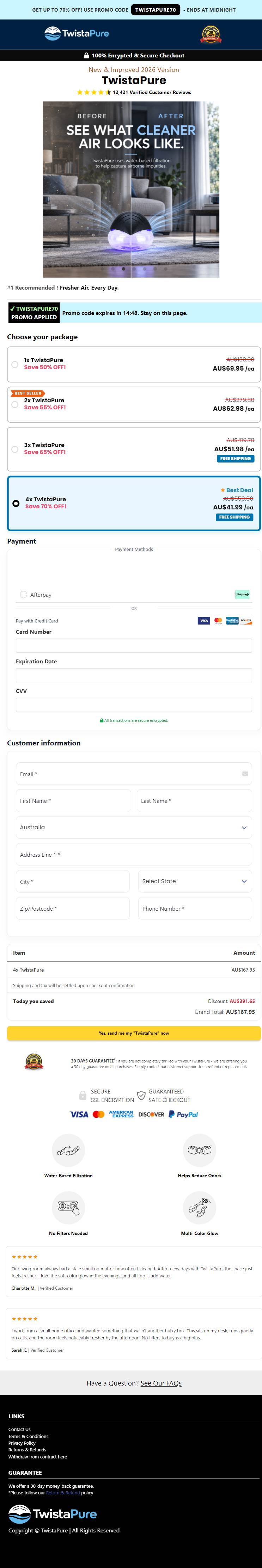Click the Visa icon near Pay with Credit Card
262x1568 pixels.
point(203,621)
